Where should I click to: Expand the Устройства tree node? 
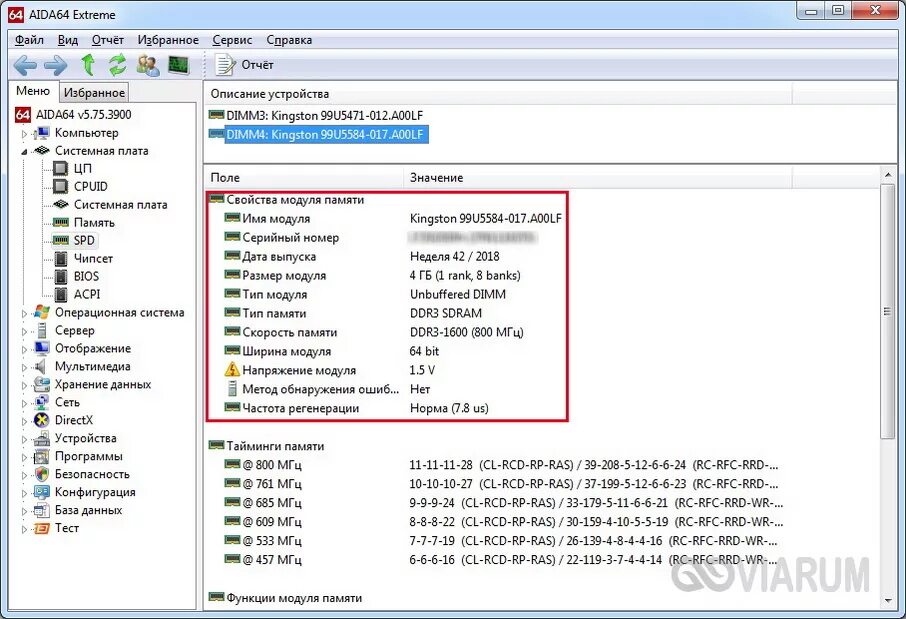24,439
